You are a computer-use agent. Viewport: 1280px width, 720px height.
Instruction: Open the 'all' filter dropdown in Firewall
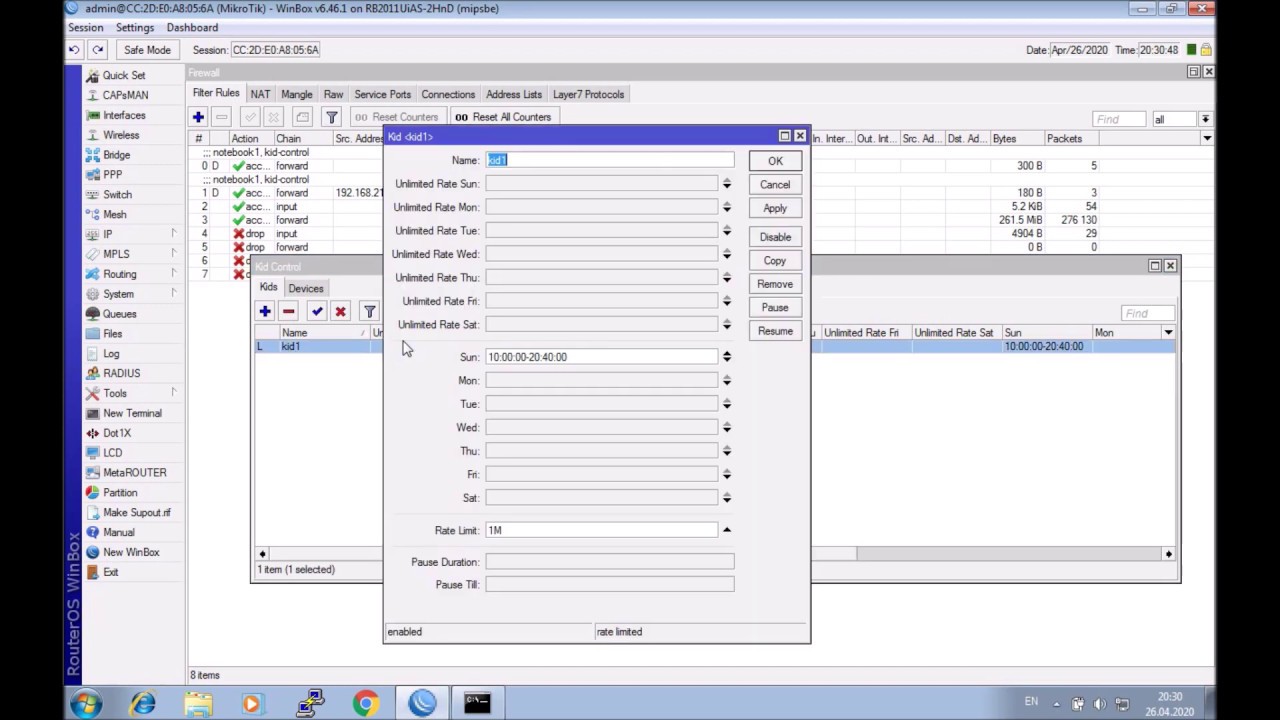[1205, 119]
